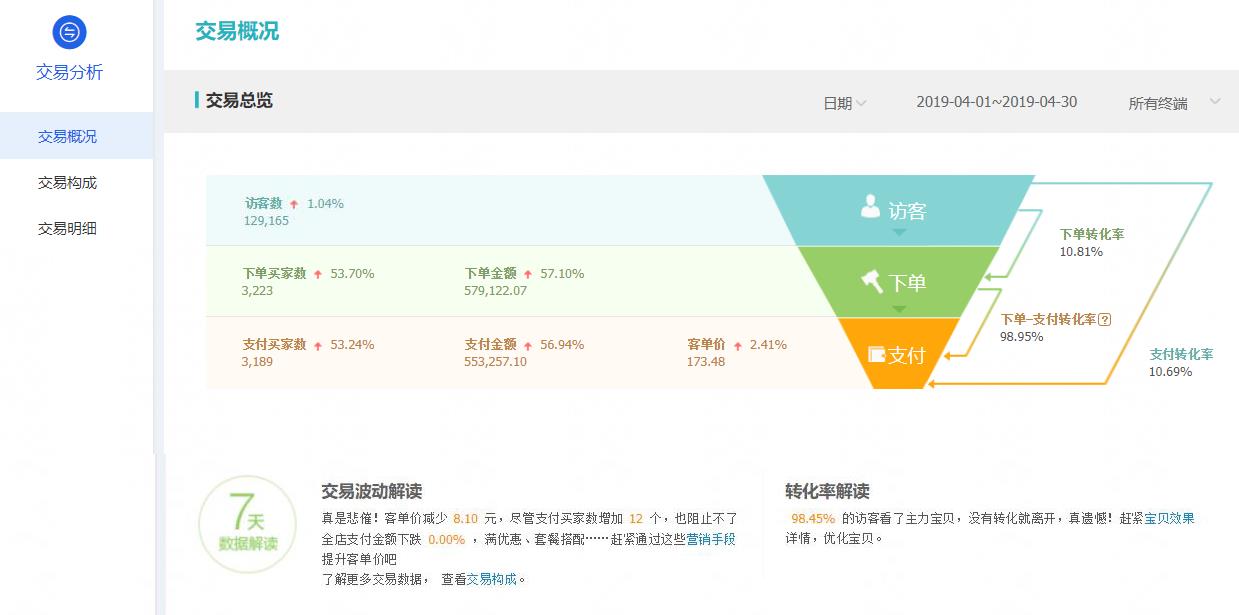Click the 访客数 value 129,165
The width and height of the screenshot is (1239, 615).
coord(266,221)
